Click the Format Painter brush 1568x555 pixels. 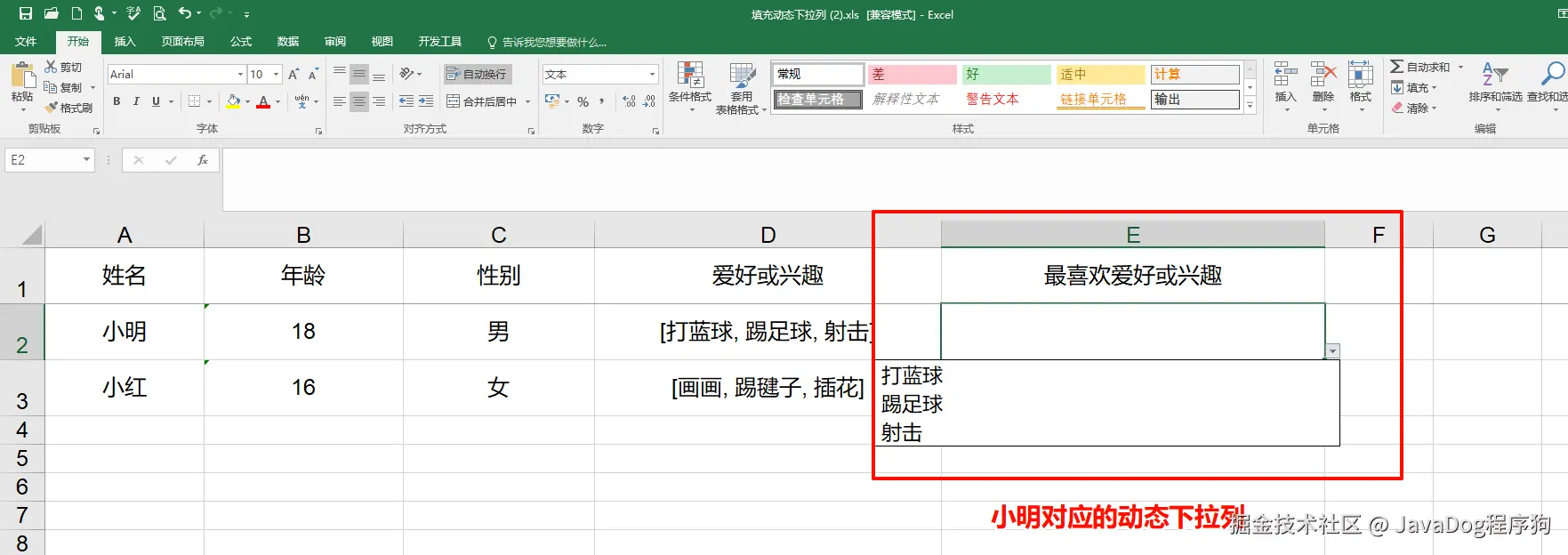(x=69, y=108)
